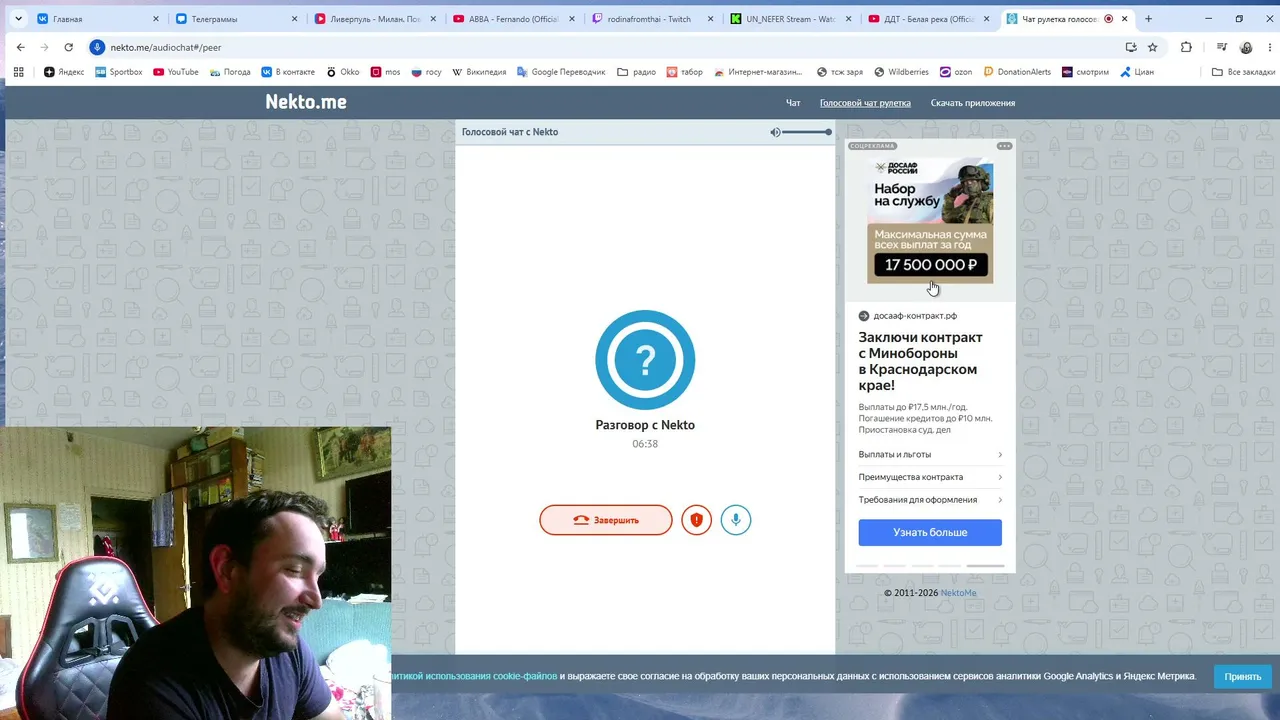
Task: Open the ad options three-dot menu
Action: (1004, 146)
